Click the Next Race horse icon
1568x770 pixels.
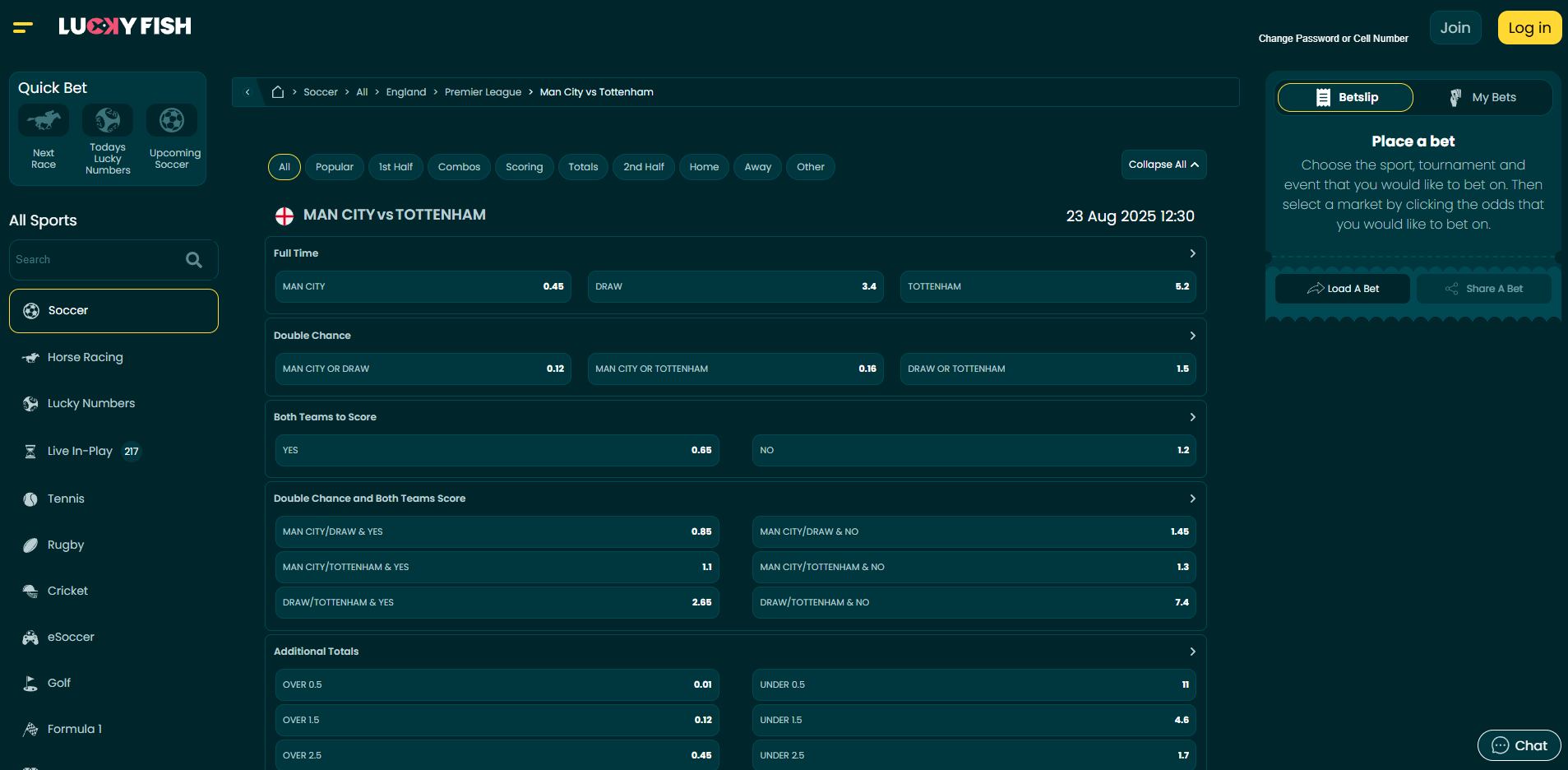point(44,121)
